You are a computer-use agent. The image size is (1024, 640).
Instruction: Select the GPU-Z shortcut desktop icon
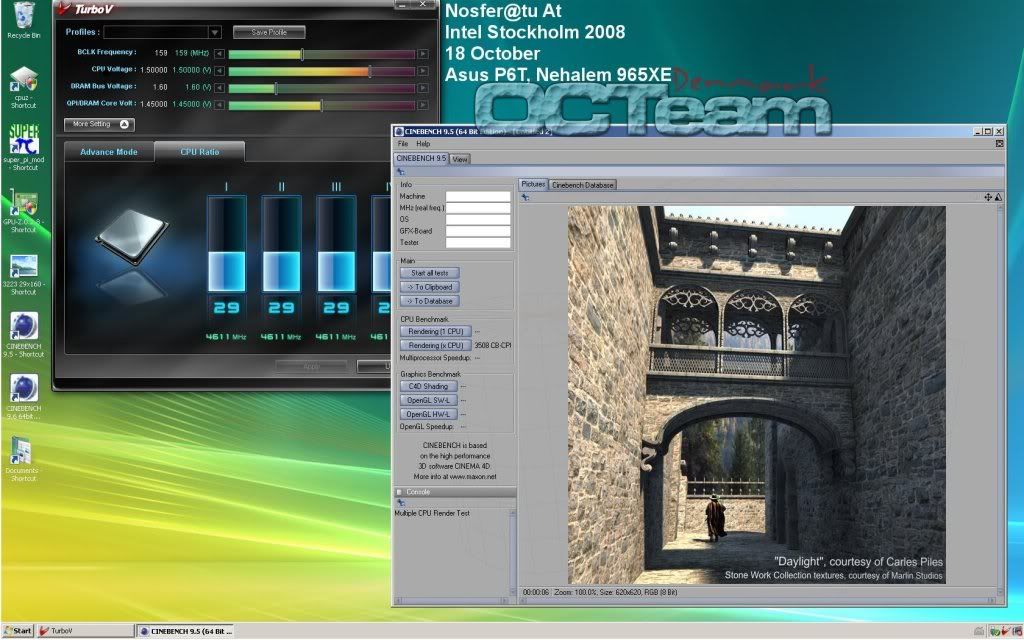24,210
